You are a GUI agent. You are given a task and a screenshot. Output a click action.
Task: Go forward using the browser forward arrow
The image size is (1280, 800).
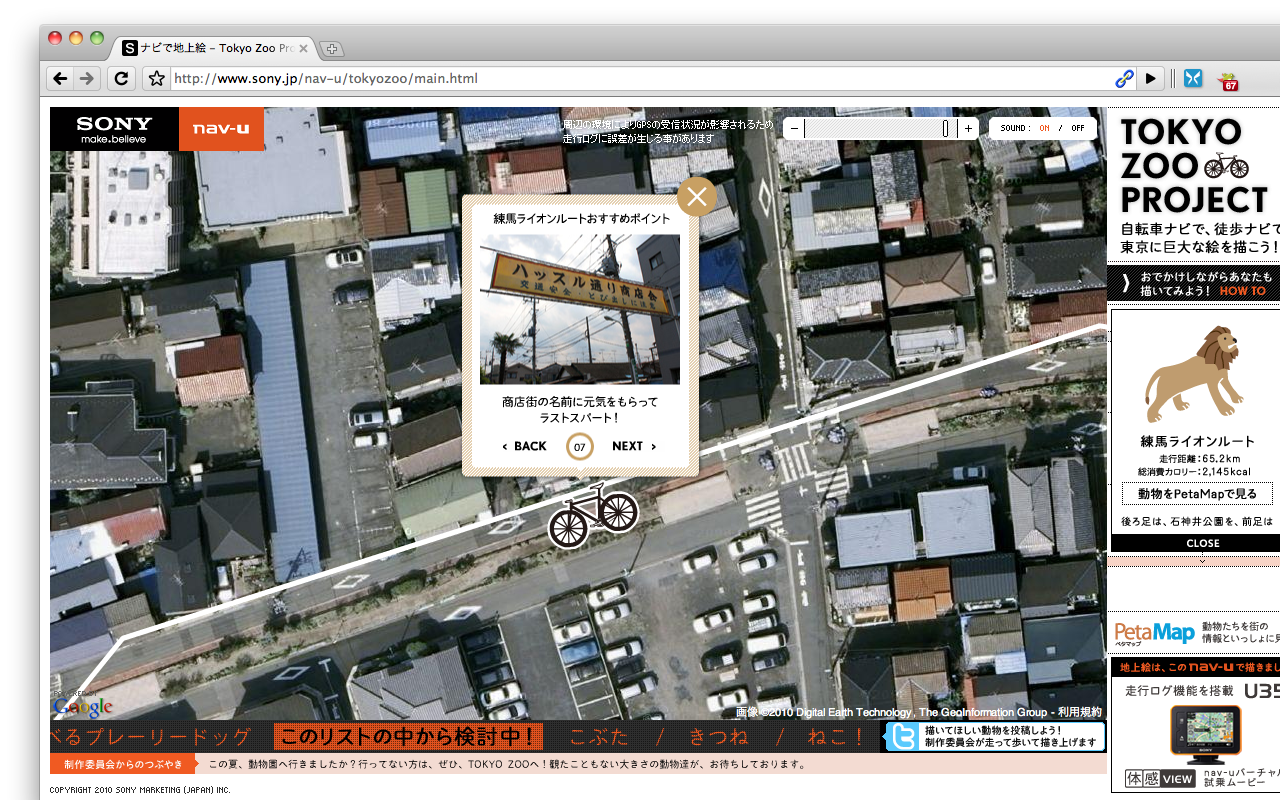pyautogui.click(x=87, y=78)
